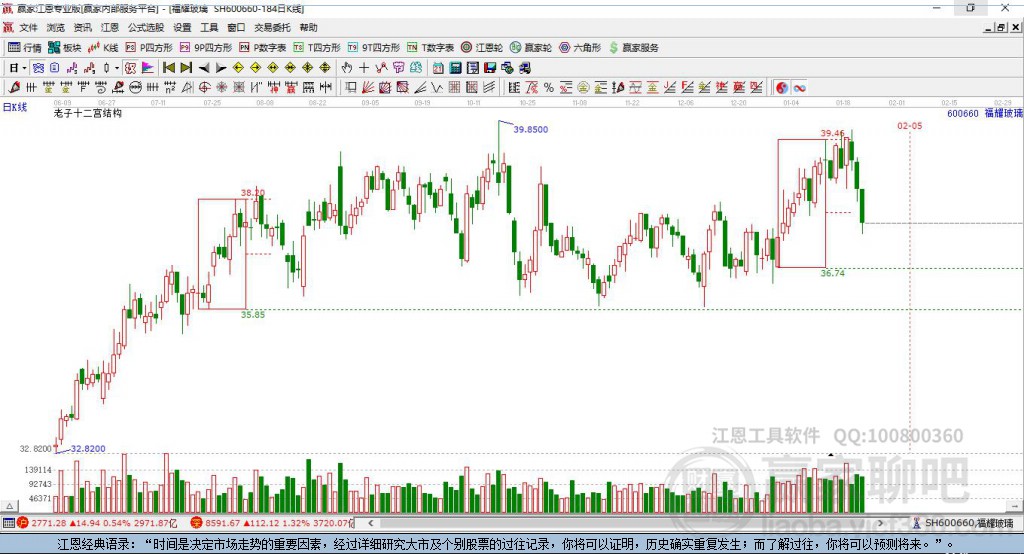Click the 32.8200 low price label
The width and height of the screenshot is (1024, 554).
point(88,449)
